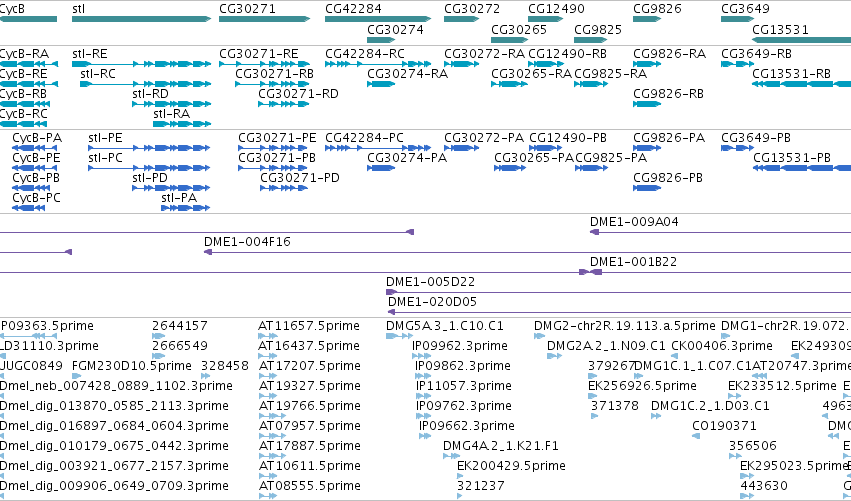851x501 pixels.
Task: Click protein CG30271-PD
Action: click(284, 188)
